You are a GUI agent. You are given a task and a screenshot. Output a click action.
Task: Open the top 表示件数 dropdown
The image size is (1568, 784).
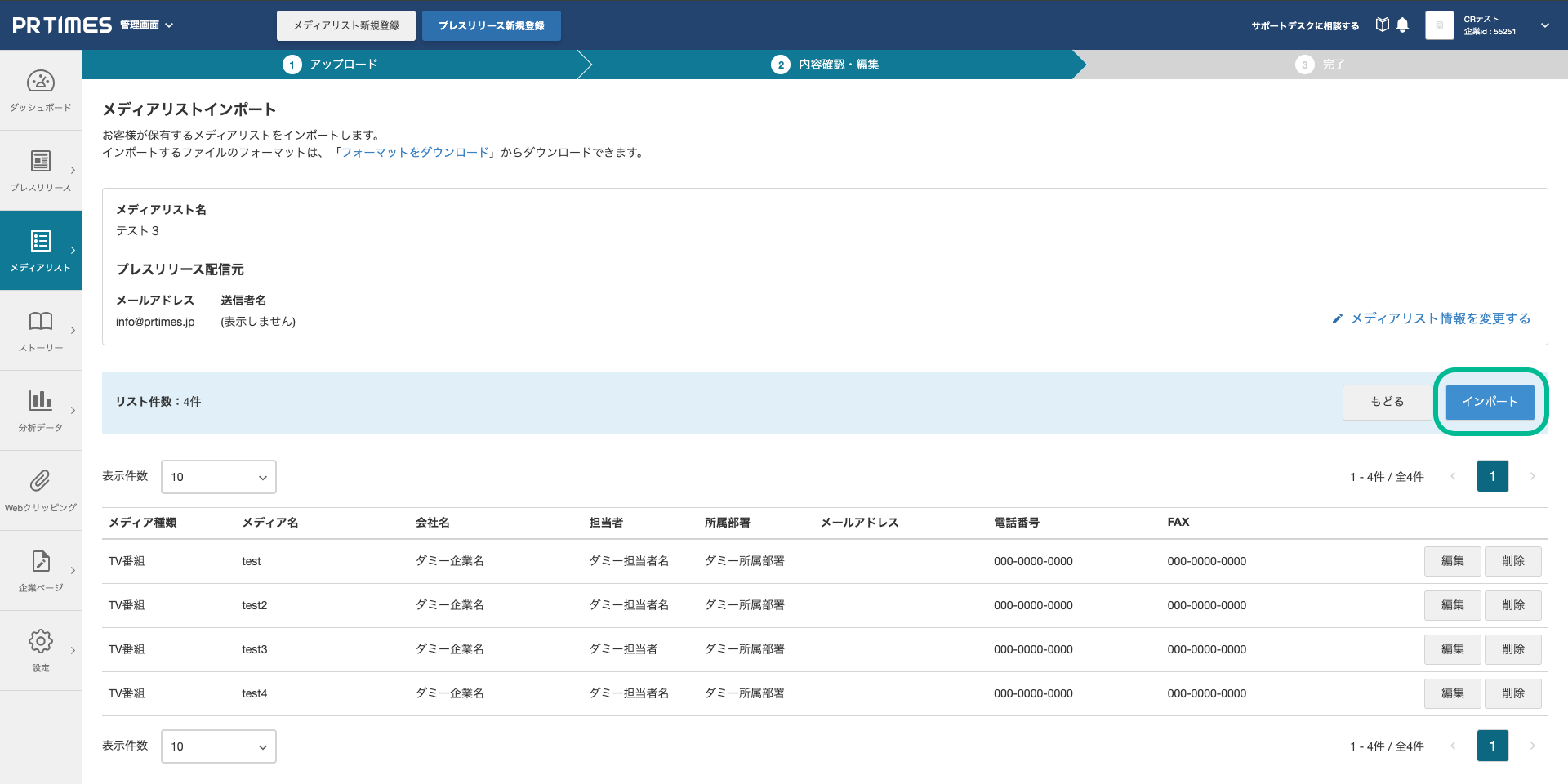[219, 477]
